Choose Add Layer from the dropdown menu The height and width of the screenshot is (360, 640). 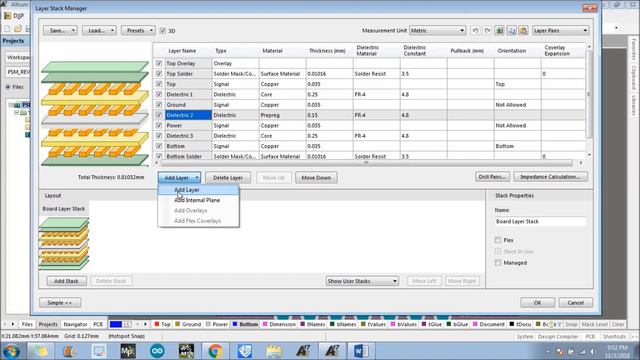coord(198,190)
